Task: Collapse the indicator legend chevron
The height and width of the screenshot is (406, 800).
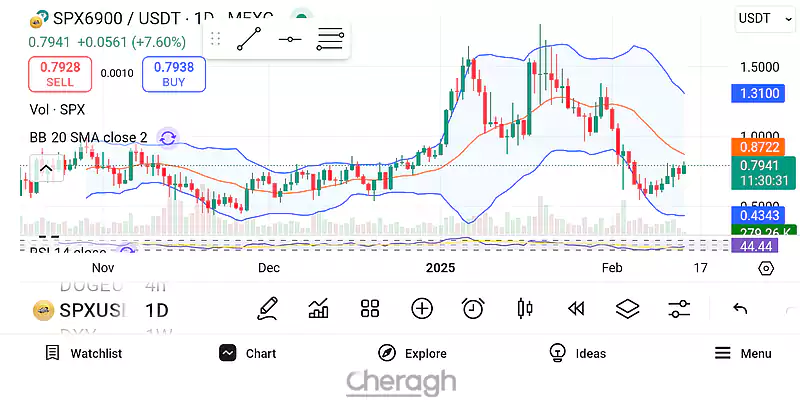Action: [x=46, y=168]
